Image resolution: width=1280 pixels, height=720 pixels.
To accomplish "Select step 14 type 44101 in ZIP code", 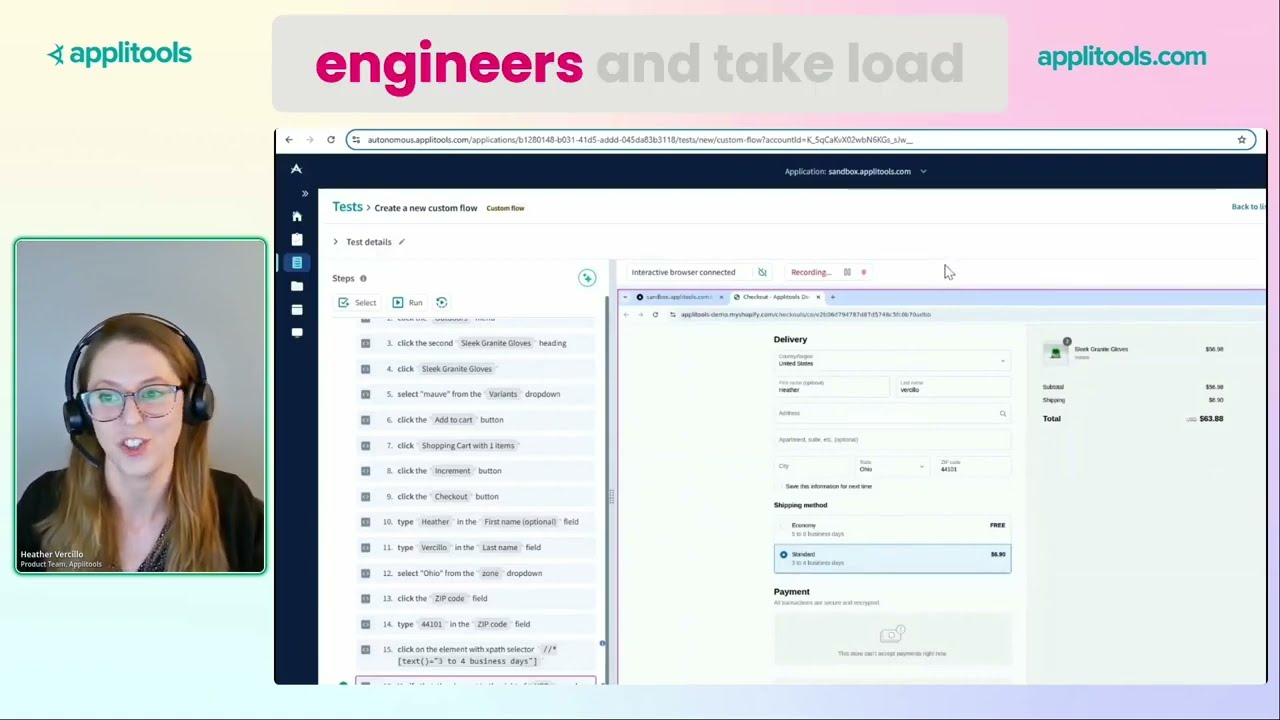I will pyautogui.click(x=476, y=624).
